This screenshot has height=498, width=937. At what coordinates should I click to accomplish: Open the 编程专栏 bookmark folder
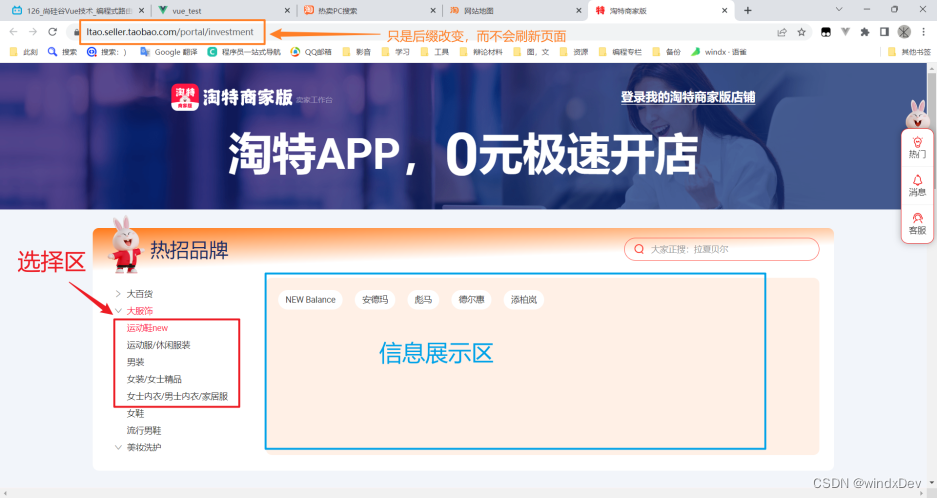[620, 52]
